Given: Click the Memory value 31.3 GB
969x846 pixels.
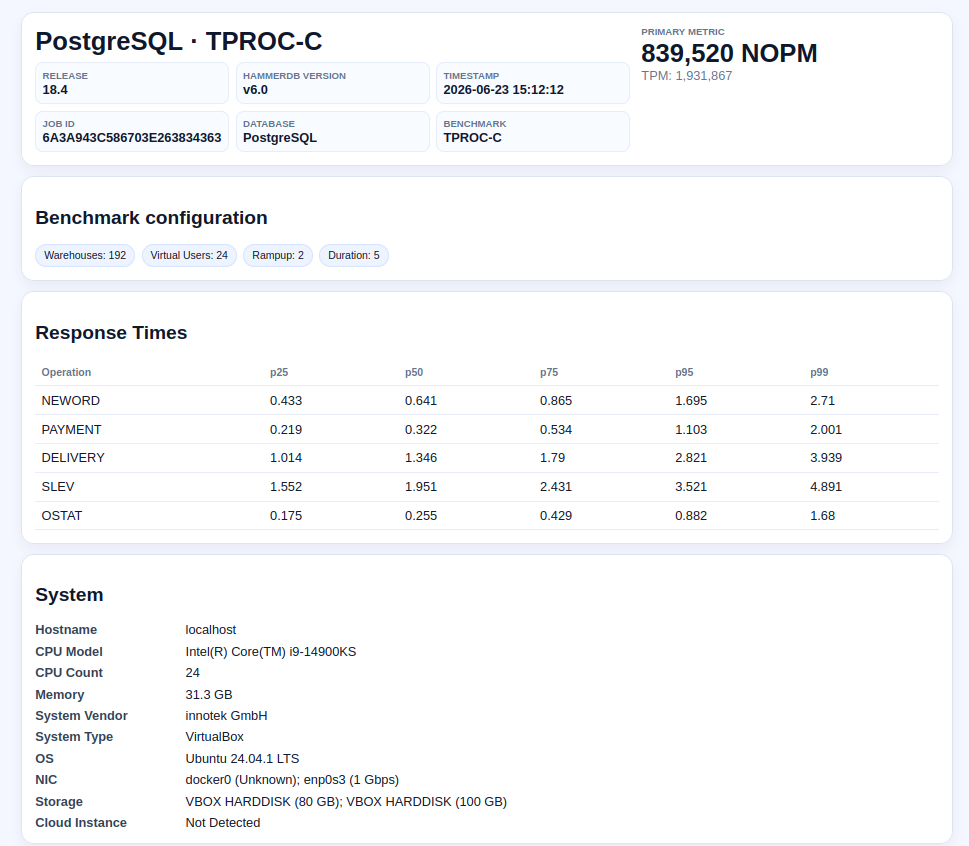Looking at the screenshot, I should tap(209, 695).
